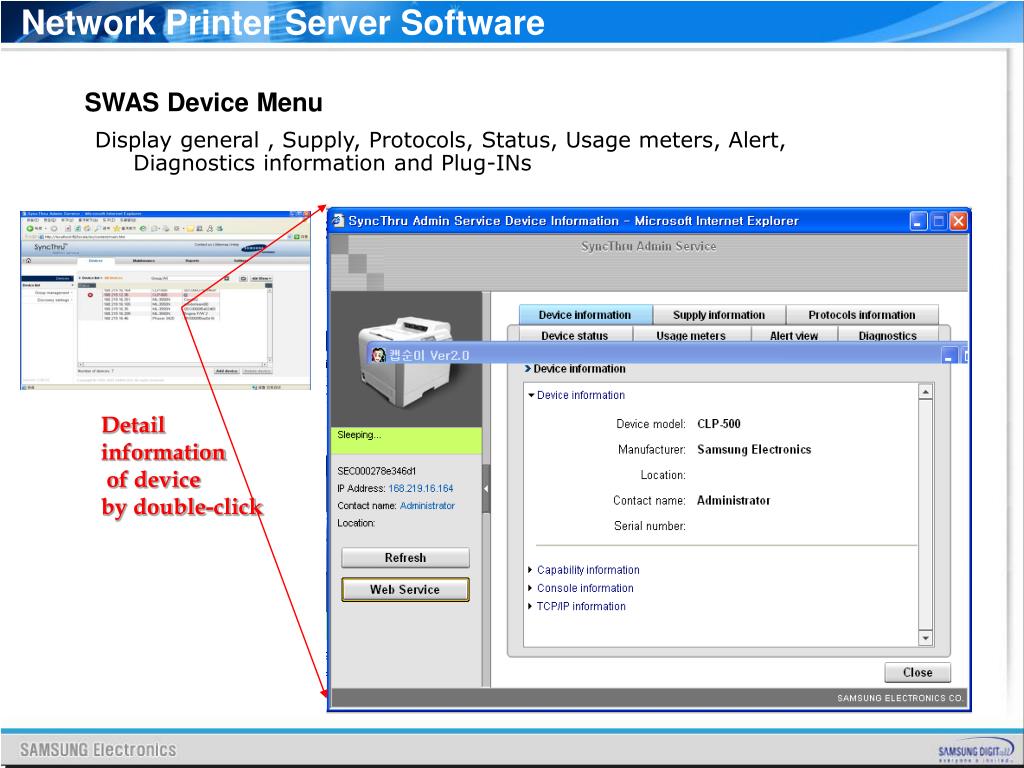Open the Supply information tab
This screenshot has height=768, width=1024.
pyautogui.click(x=719, y=315)
